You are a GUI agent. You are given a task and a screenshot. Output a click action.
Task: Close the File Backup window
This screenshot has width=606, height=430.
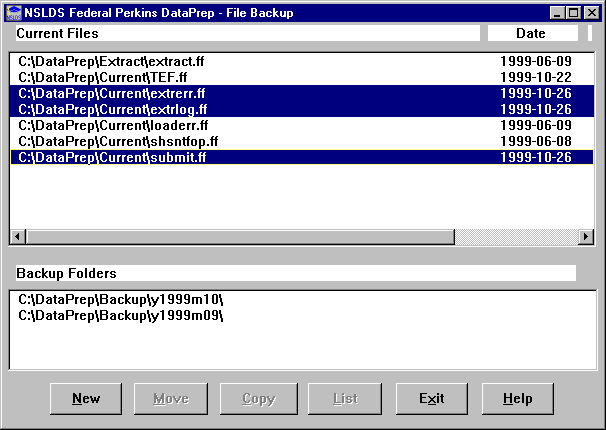point(592,14)
